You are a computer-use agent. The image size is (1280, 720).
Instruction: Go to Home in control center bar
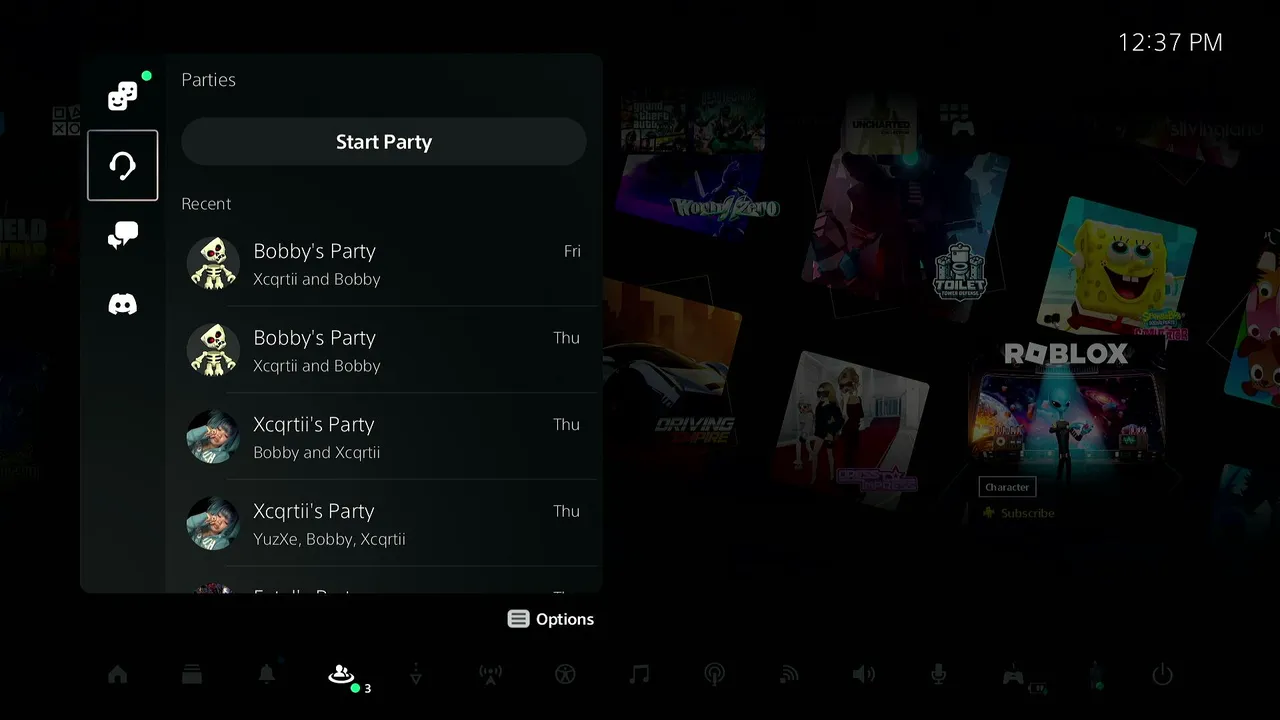(118, 675)
